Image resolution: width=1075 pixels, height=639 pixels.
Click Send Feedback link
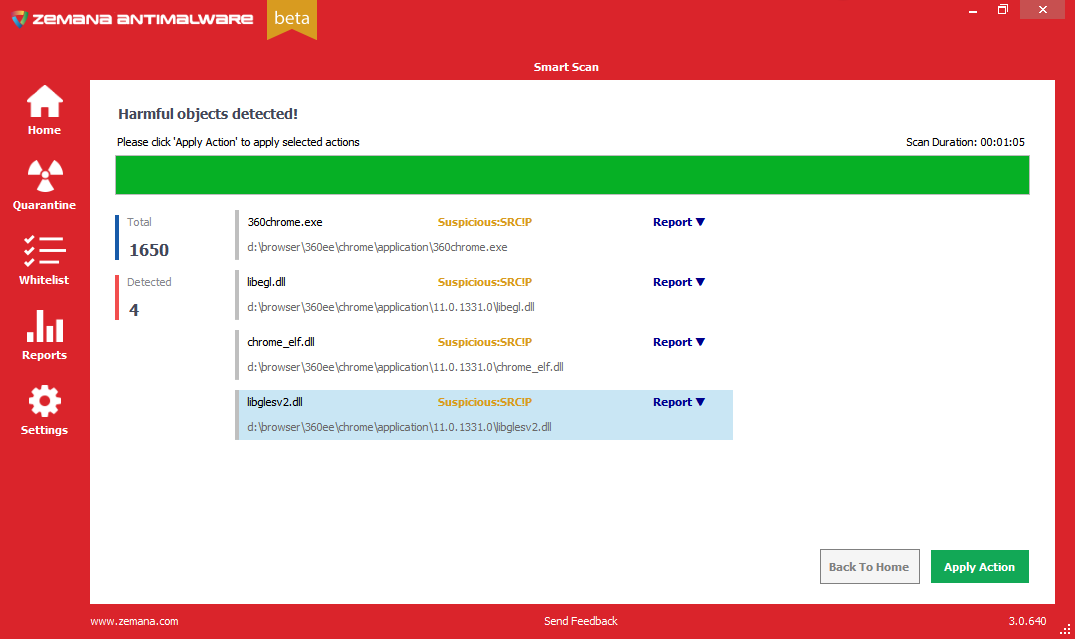pos(581,621)
